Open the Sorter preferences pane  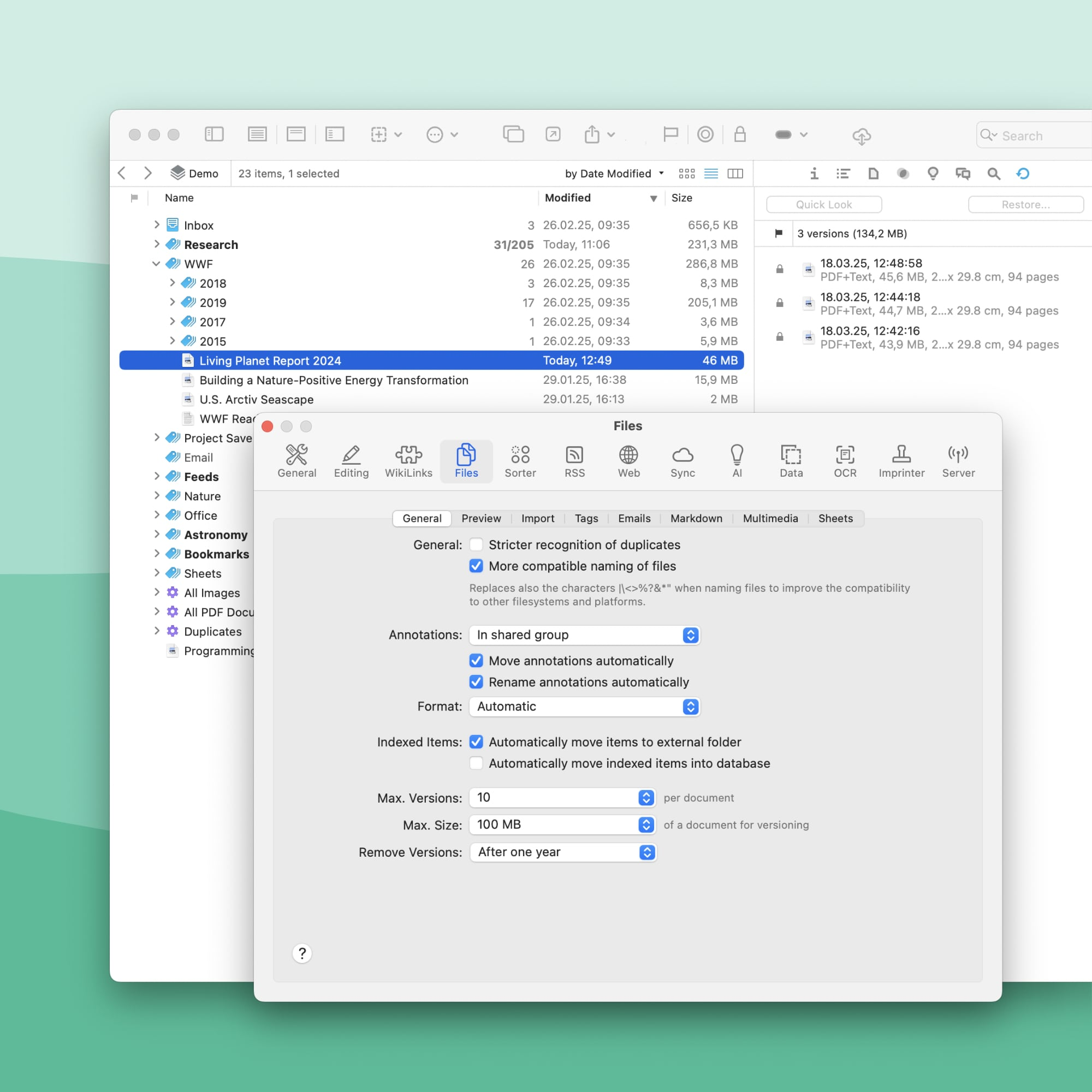(x=520, y=461)
